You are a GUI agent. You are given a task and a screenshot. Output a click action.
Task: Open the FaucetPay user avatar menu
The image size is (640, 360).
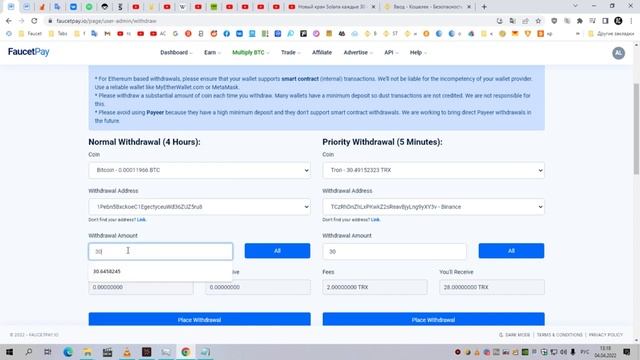pyautogui.click(x=618, y=53)
